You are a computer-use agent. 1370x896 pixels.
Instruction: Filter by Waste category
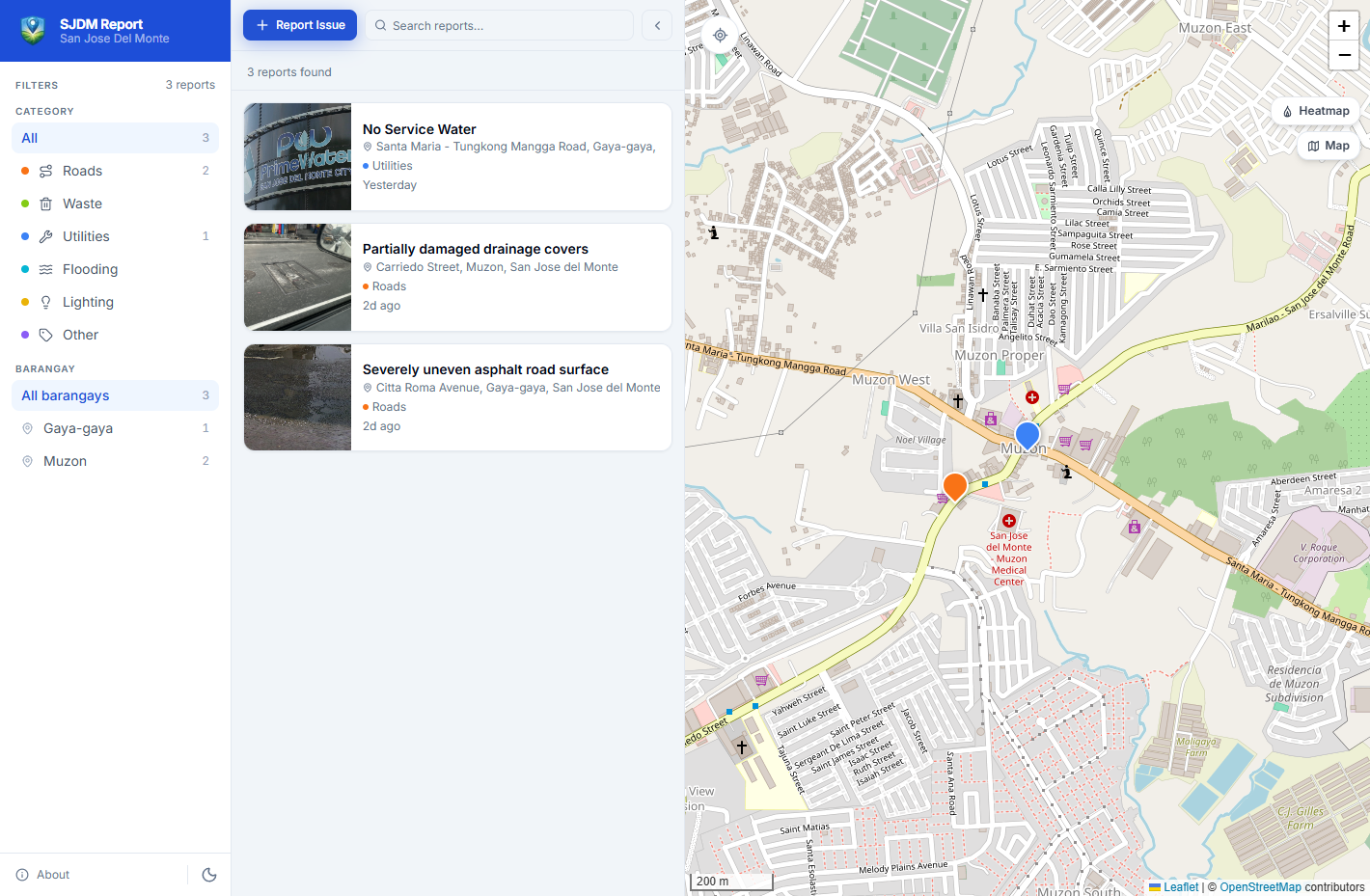(x=115, y=204)
